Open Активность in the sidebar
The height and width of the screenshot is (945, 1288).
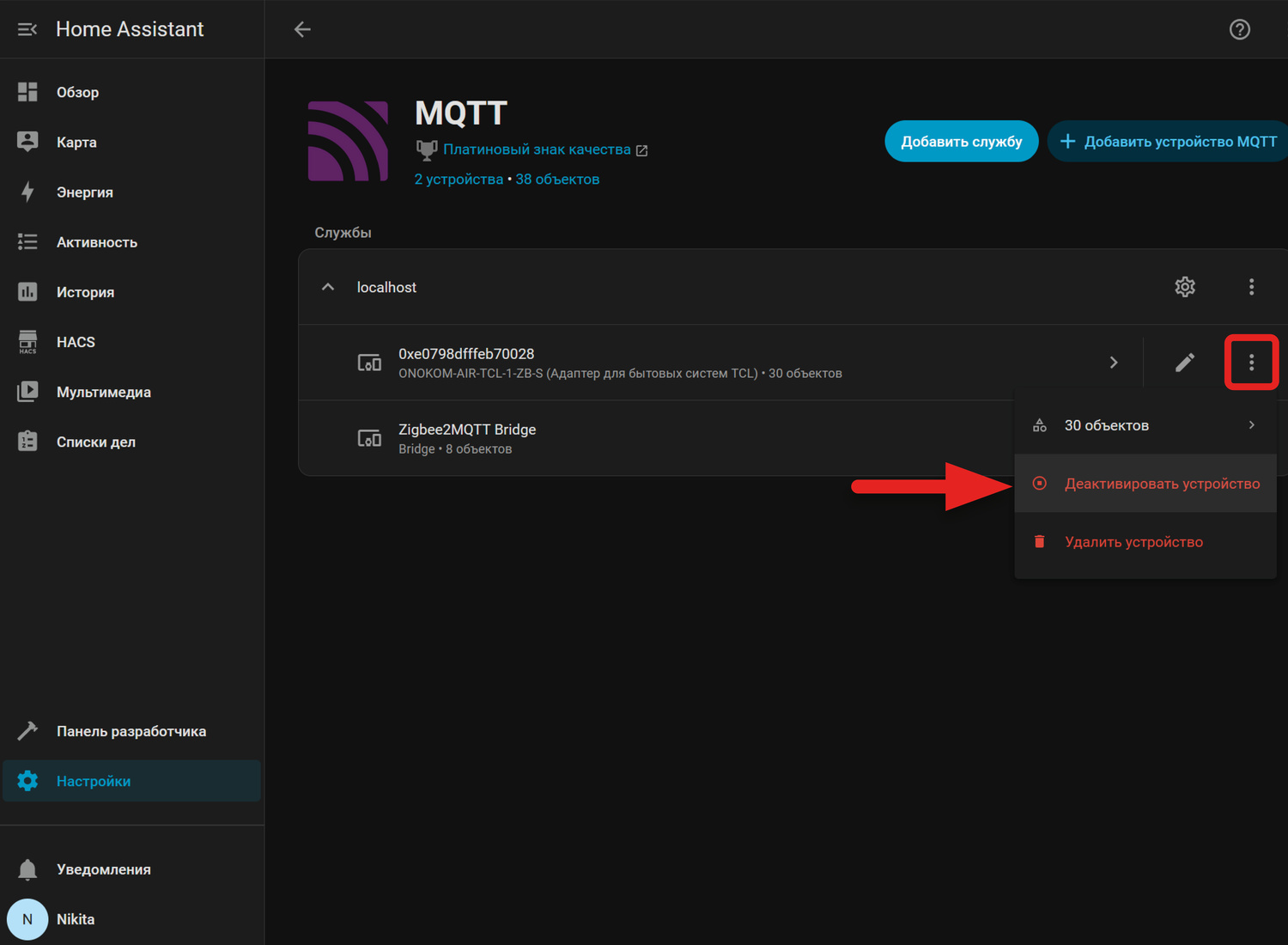tap(132, 242)
